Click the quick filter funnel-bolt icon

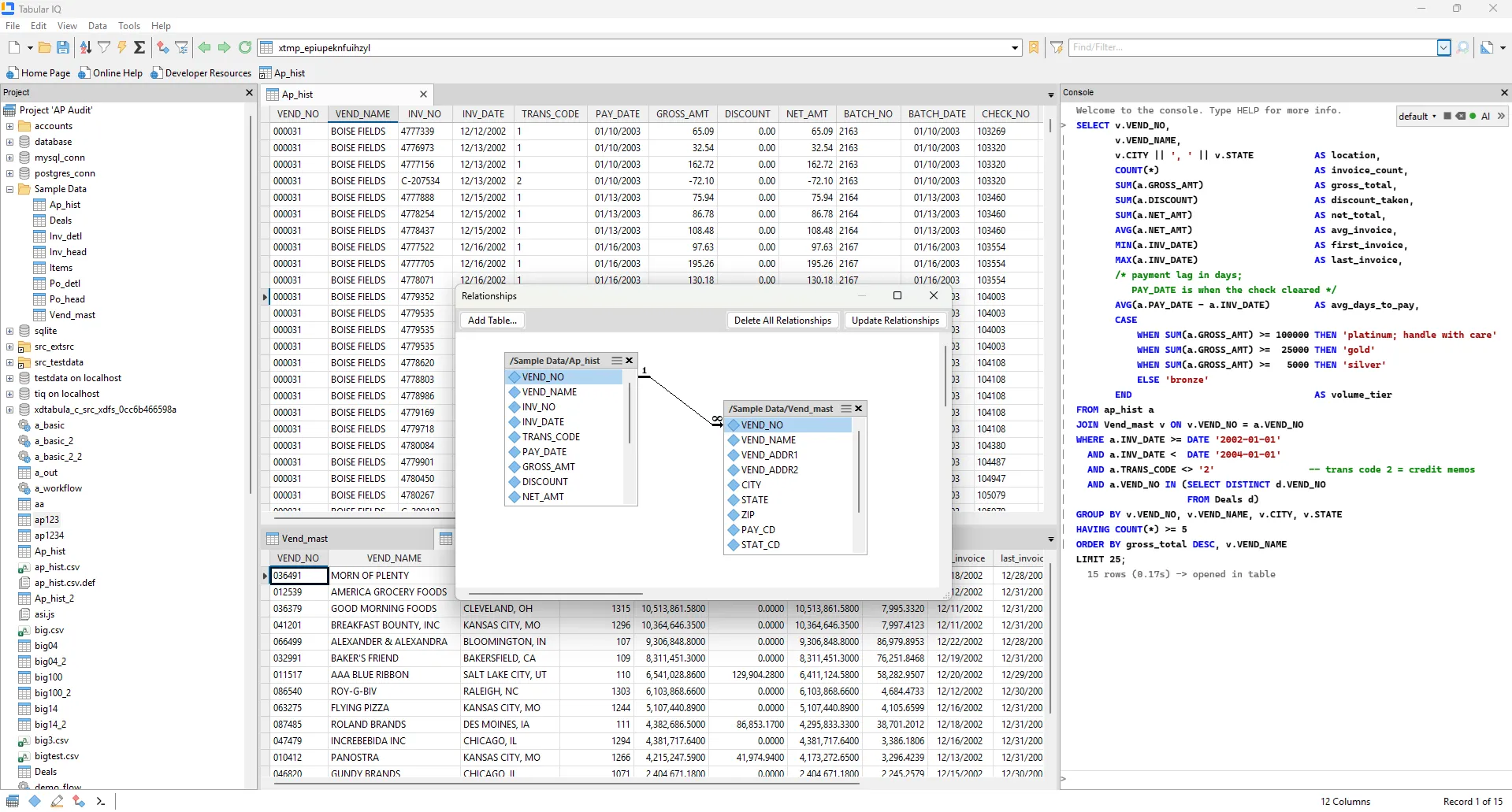(x=1057, y=47)
